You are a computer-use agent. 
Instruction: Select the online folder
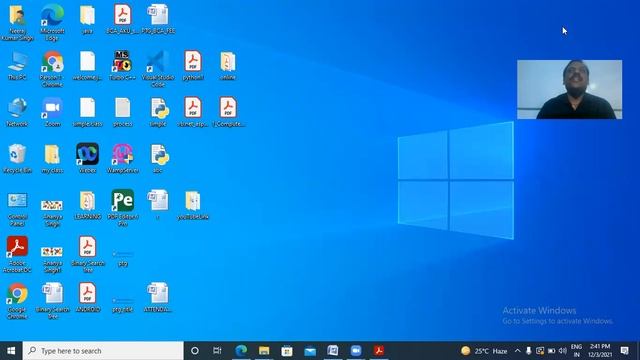pos(228,65)
